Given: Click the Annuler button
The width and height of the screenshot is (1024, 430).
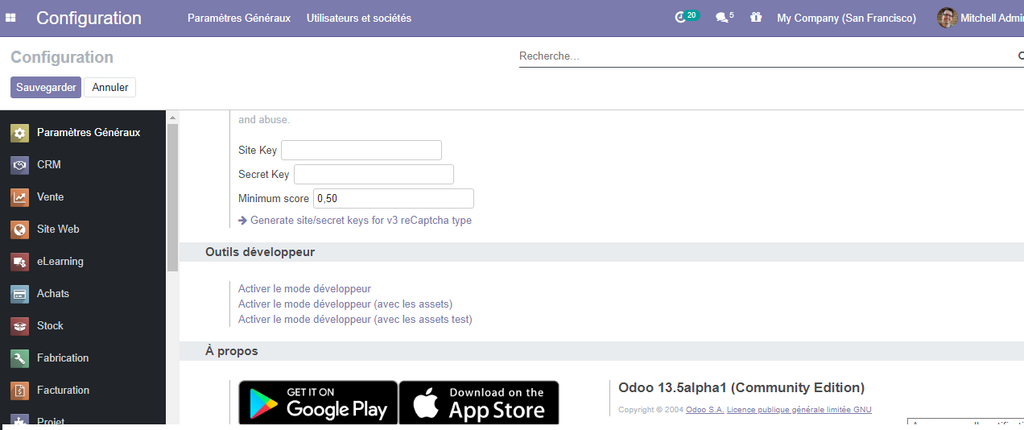Looking at the screenshot, I should pos(110,88).
